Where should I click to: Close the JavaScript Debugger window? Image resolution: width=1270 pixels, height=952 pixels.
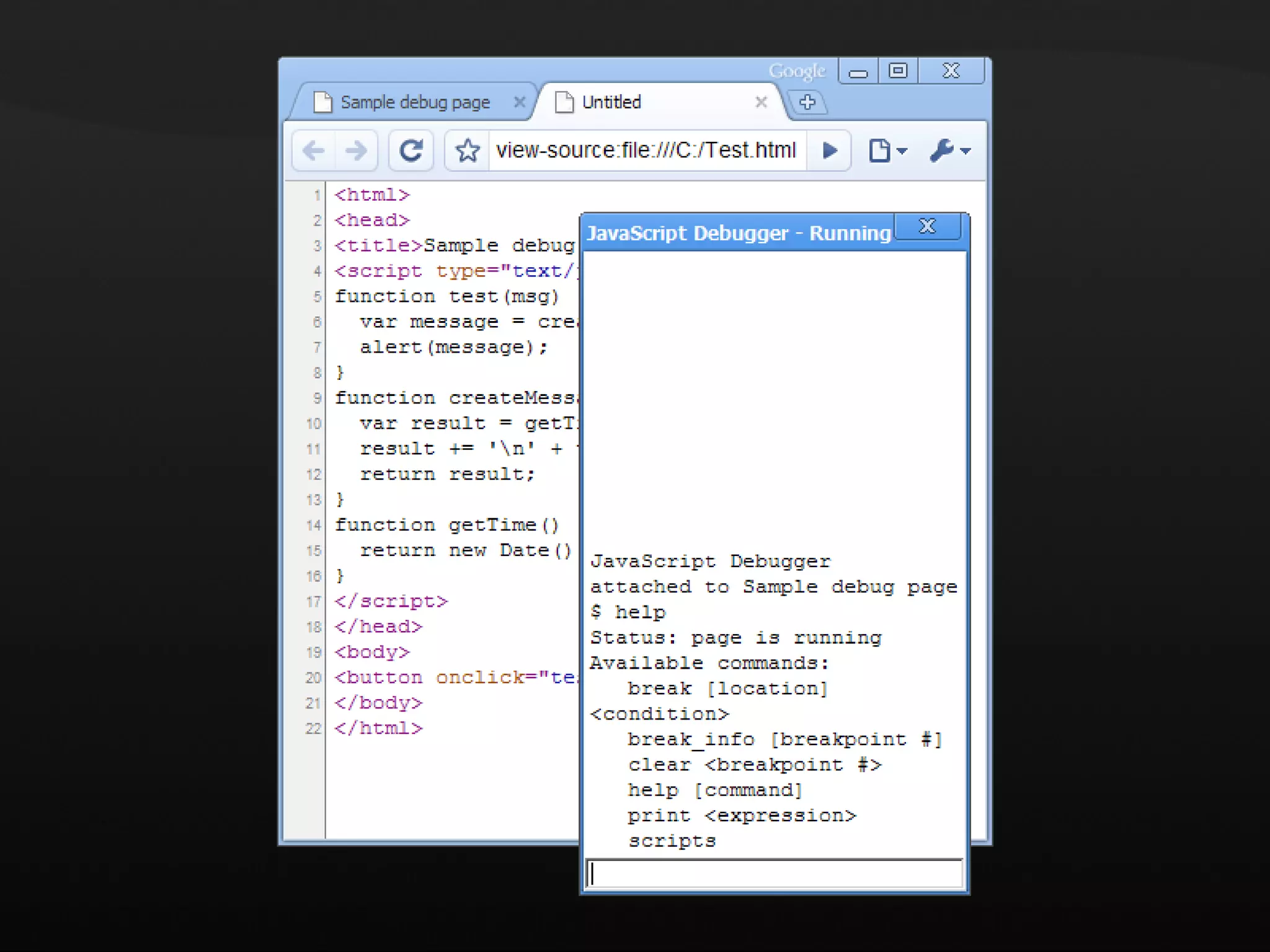[927, 226]
